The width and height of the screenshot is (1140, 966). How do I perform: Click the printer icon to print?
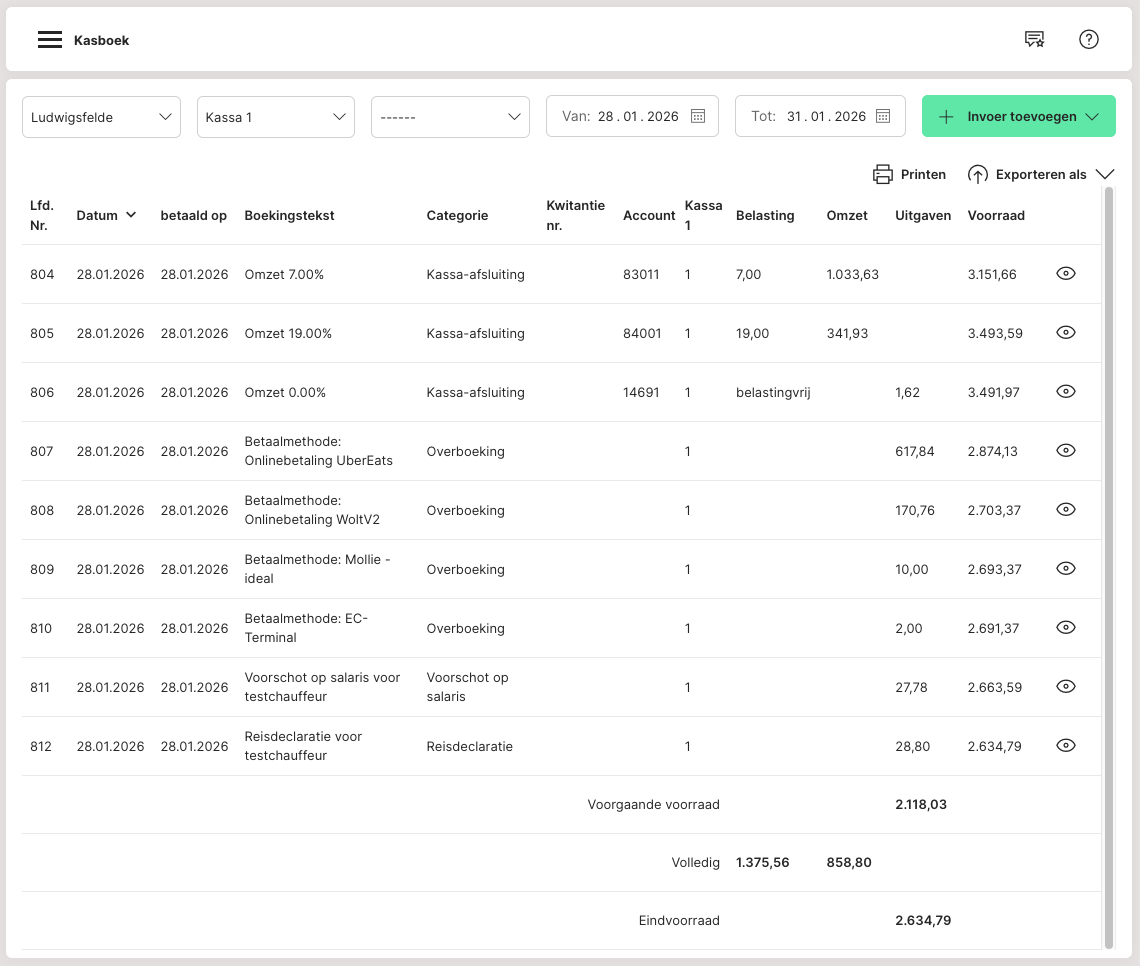pyautogui.click(x=883, y=174)
